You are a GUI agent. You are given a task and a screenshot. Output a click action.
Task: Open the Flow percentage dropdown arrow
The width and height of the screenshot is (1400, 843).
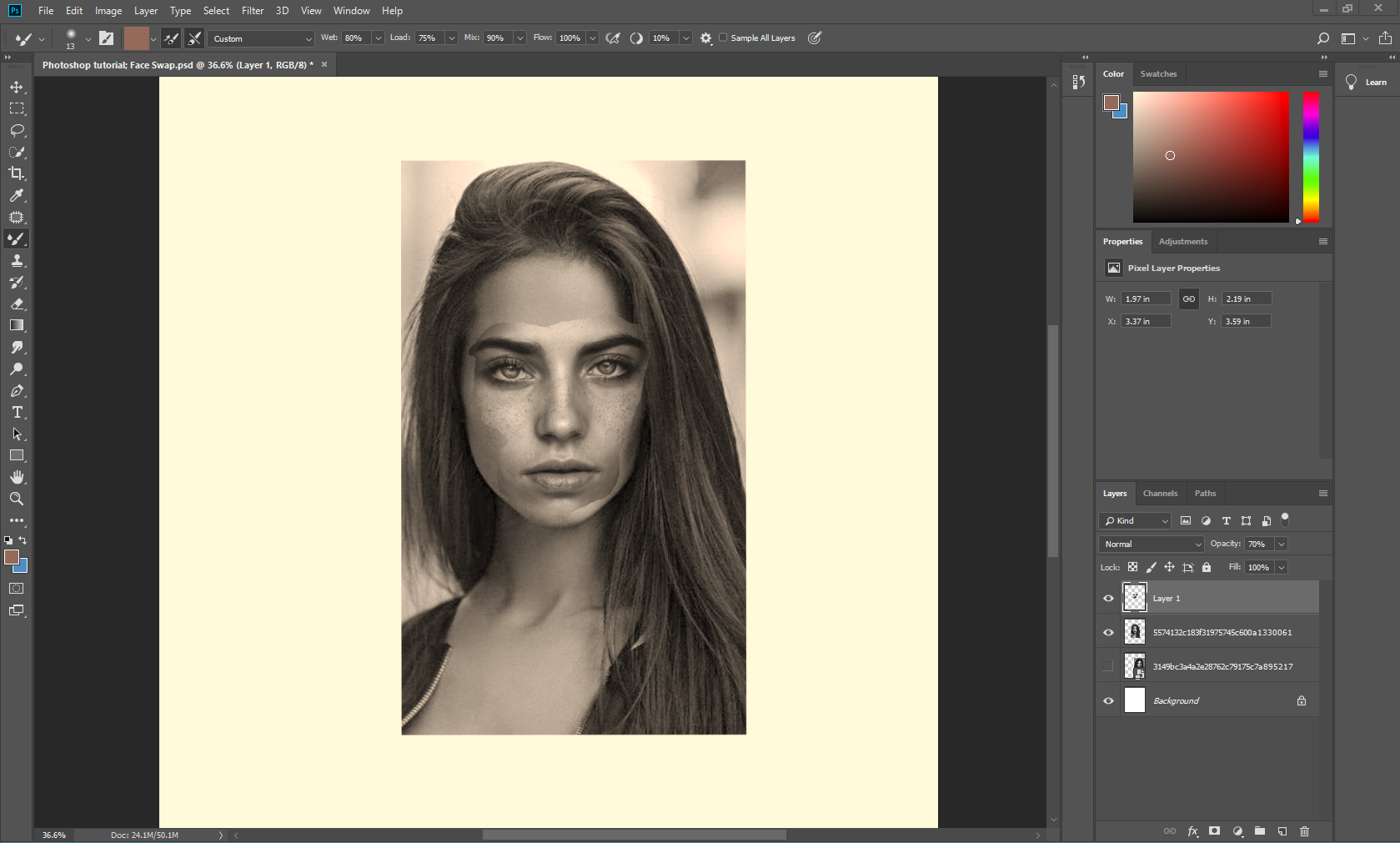(x=592, y=38)
